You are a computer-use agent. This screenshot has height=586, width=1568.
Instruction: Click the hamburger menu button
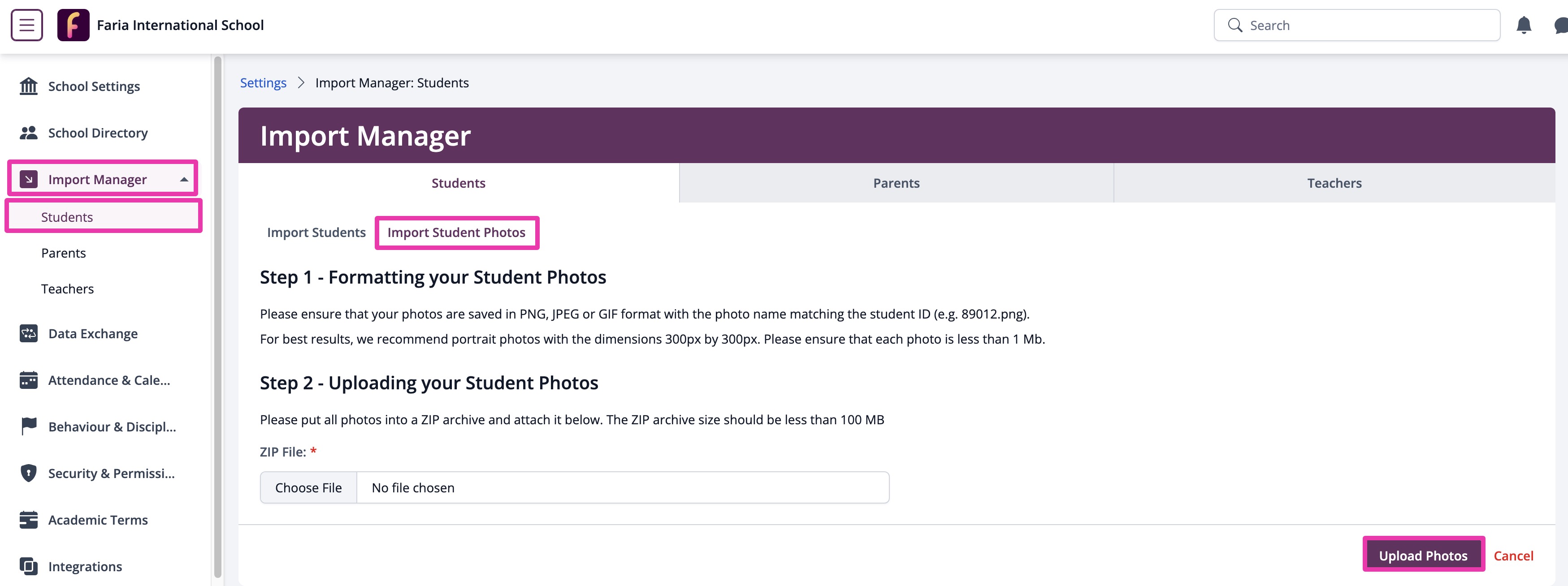26,25
